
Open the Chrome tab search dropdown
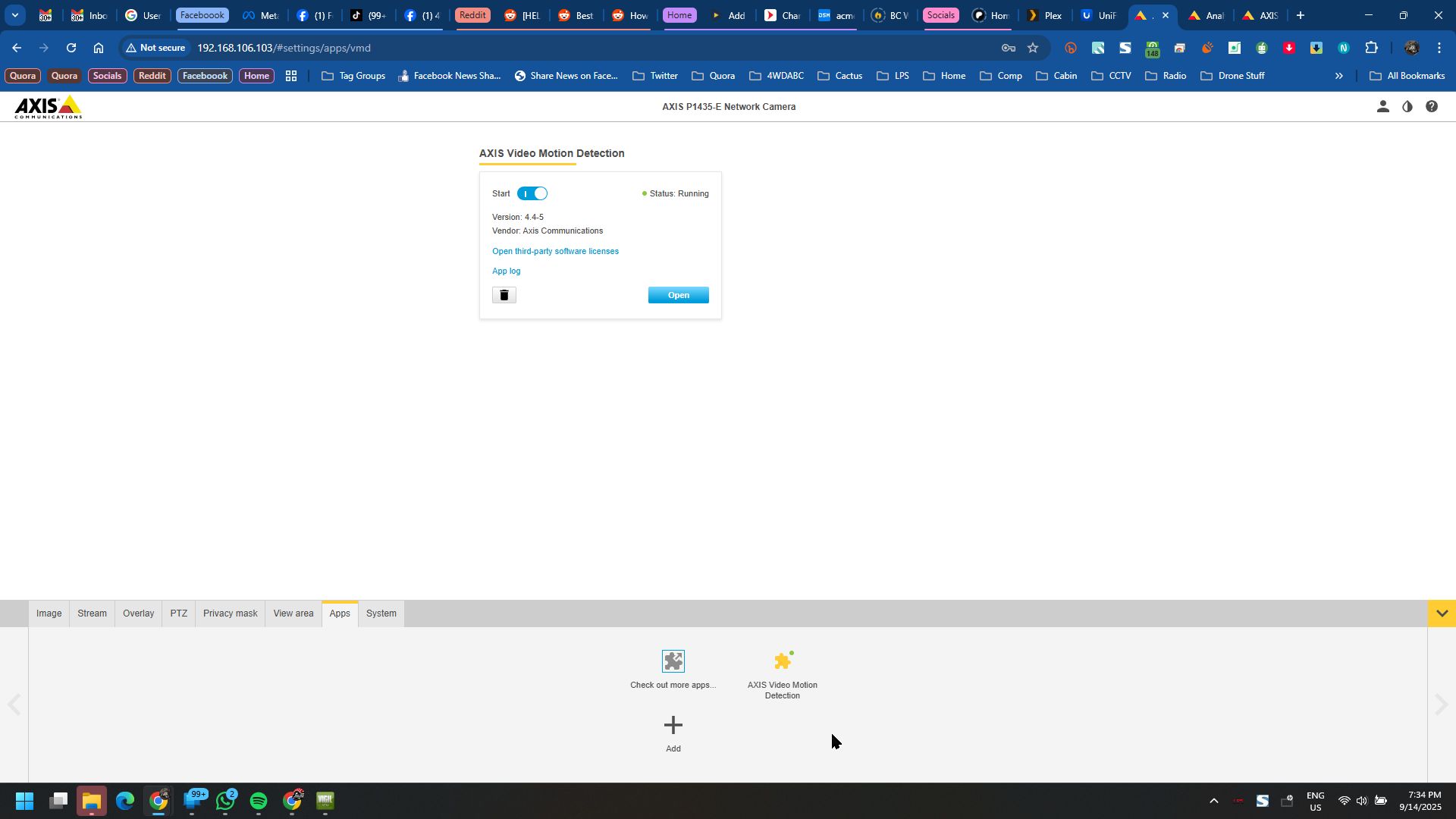click(x=15, y=15)
